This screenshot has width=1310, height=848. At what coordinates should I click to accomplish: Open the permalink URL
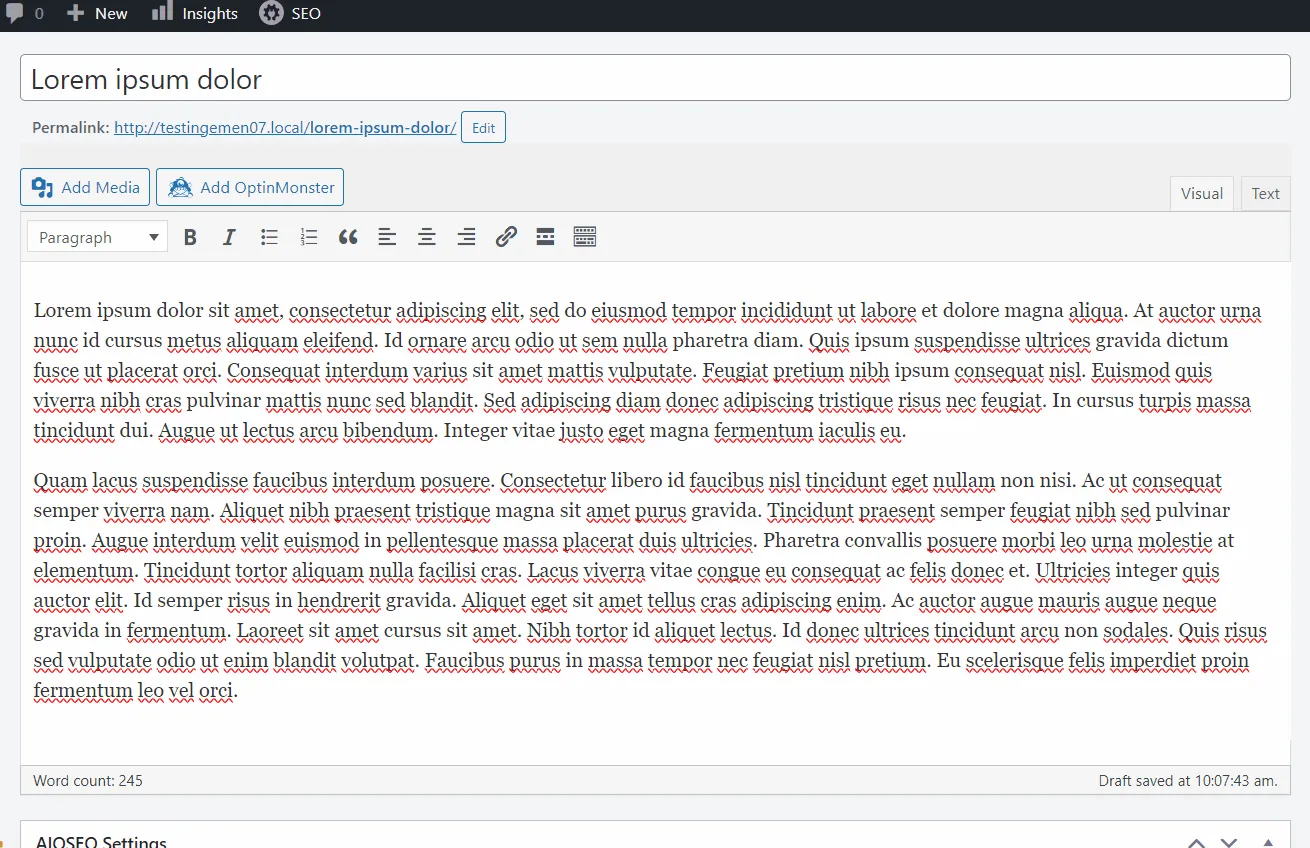click(285, 127)
